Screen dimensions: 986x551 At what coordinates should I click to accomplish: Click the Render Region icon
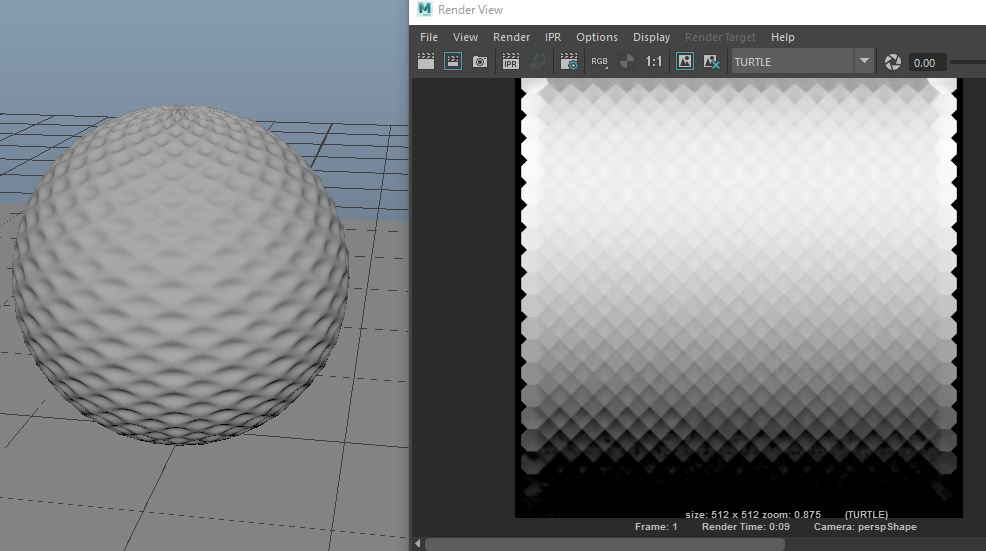click(453, 62)
